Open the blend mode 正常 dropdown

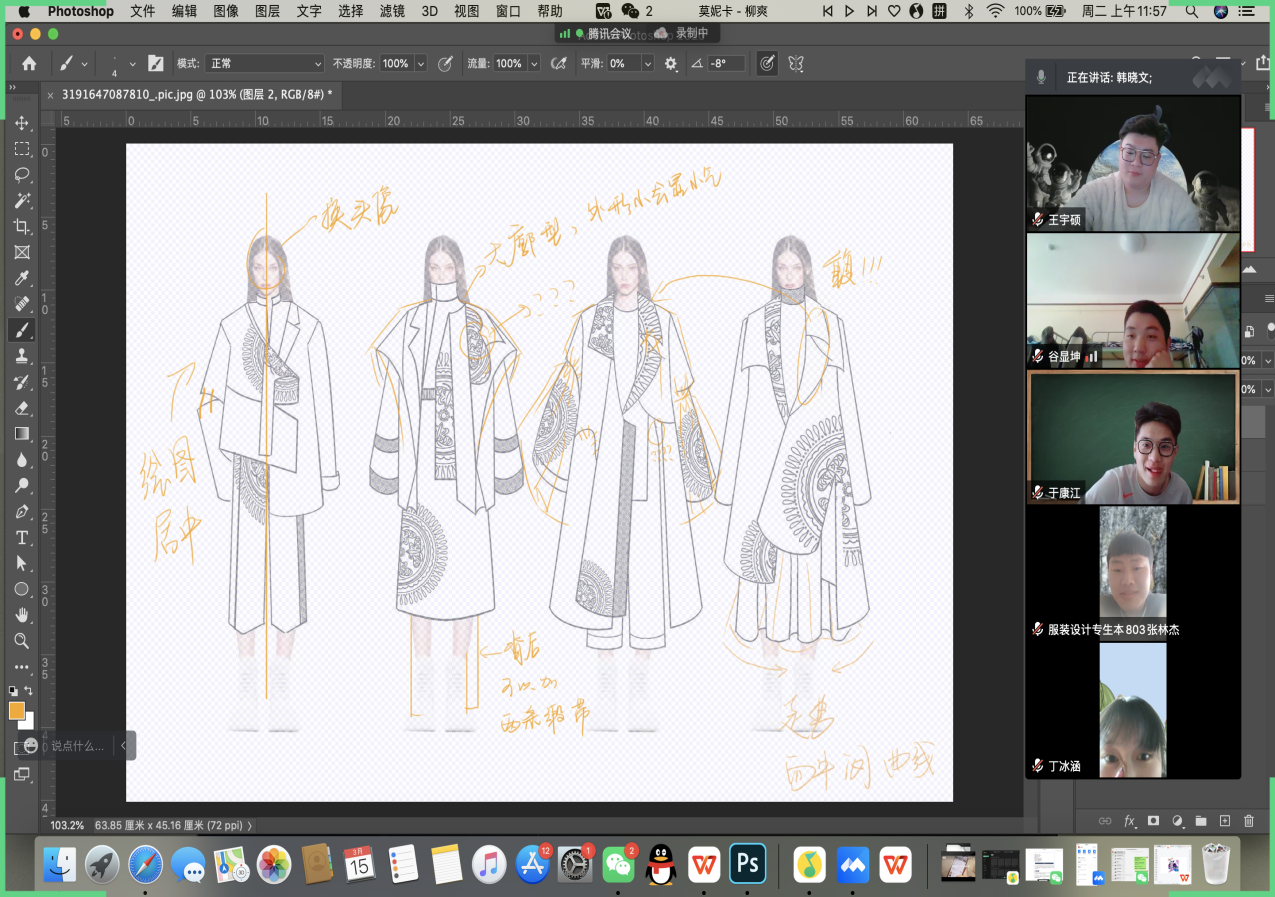click(264, 63)
